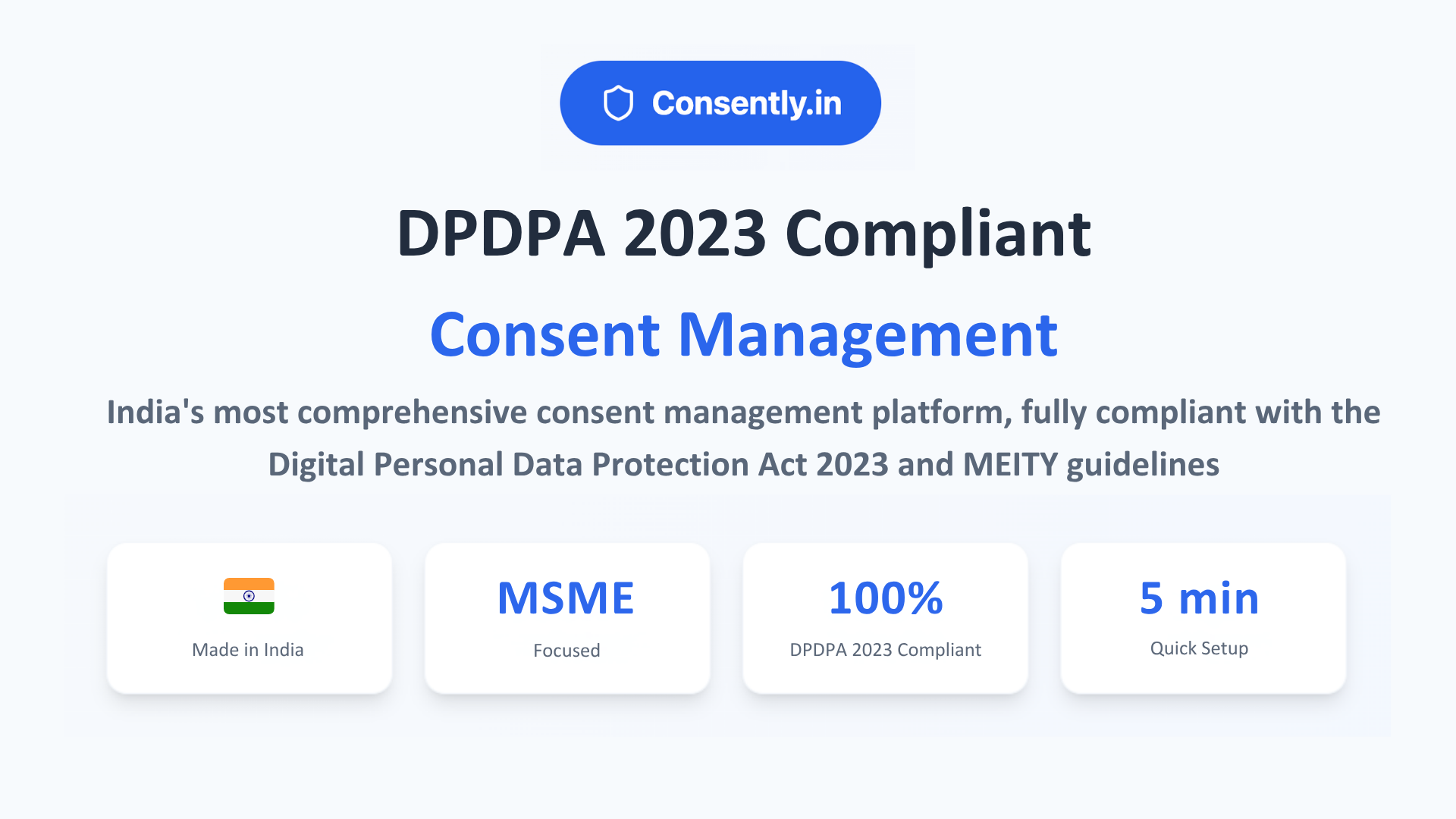The height and width of the screenshot is (819, 1456).
Task: Click the large "100%" statistic
Action: point(885,598)
